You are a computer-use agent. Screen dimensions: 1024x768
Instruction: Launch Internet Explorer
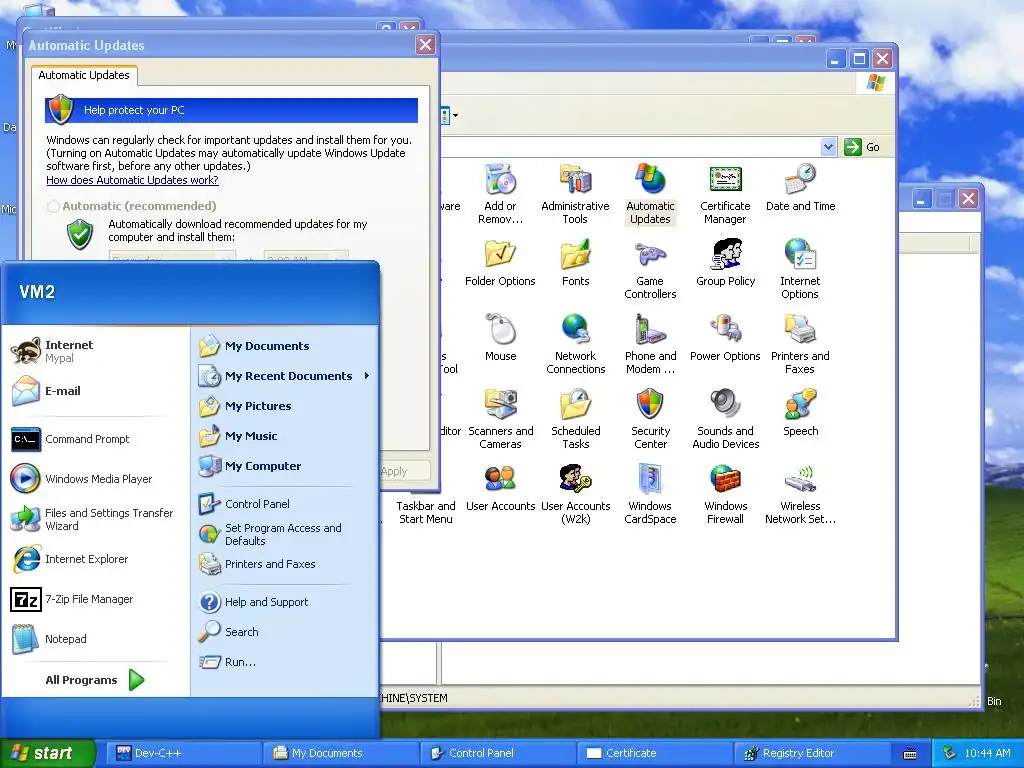[95, 560]
